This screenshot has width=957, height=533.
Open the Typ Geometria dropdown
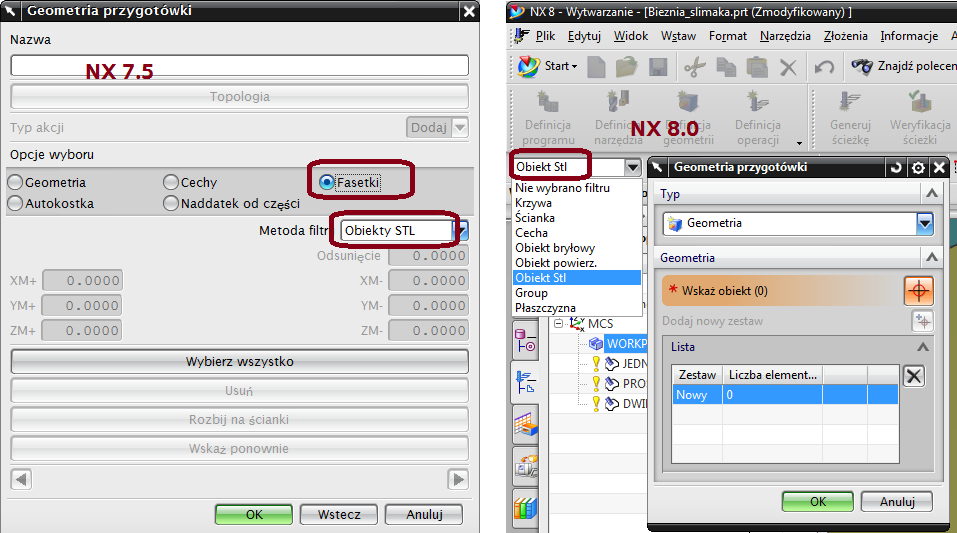tap(925, 223)
